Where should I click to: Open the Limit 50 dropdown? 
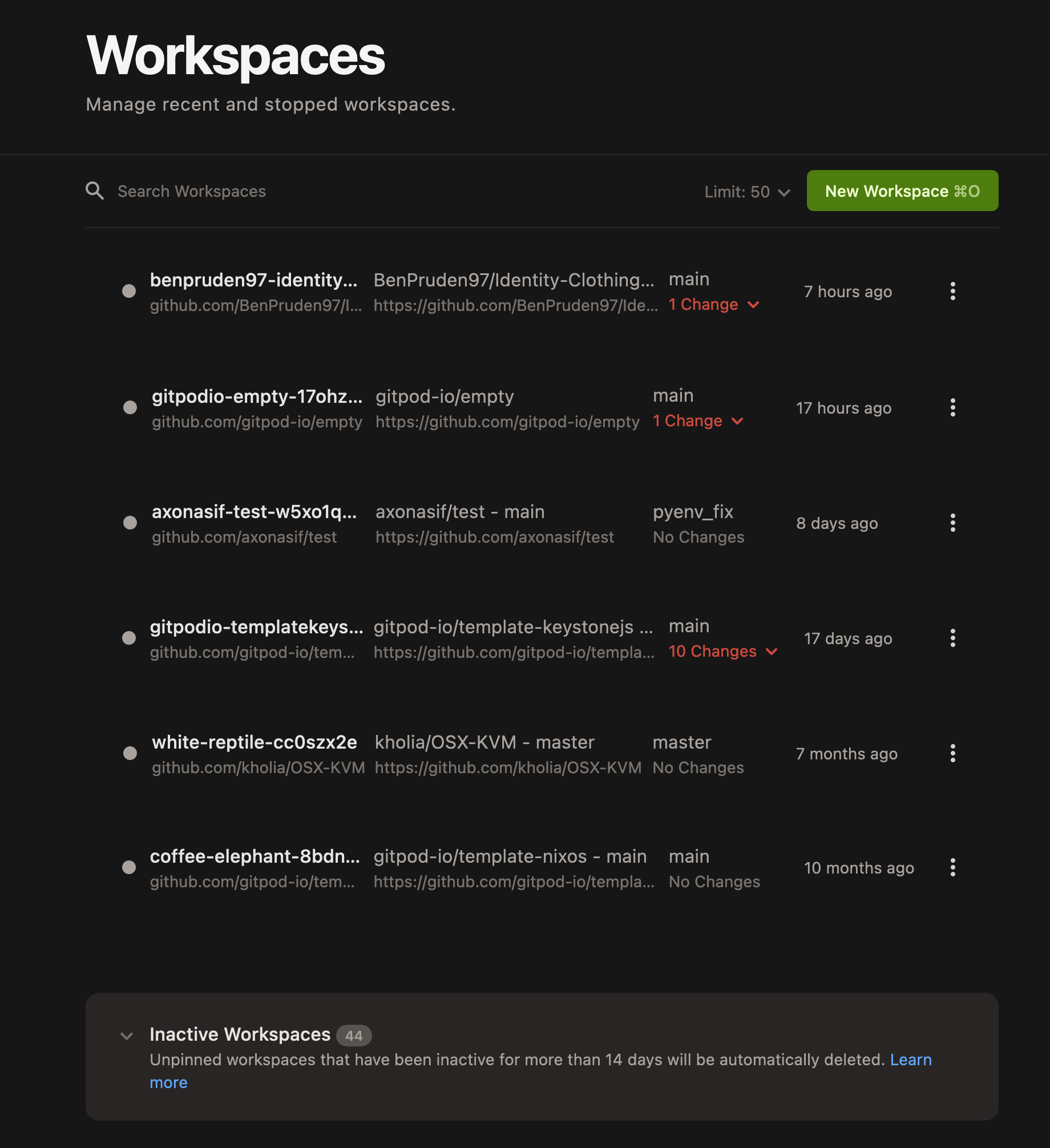point(746,191)
